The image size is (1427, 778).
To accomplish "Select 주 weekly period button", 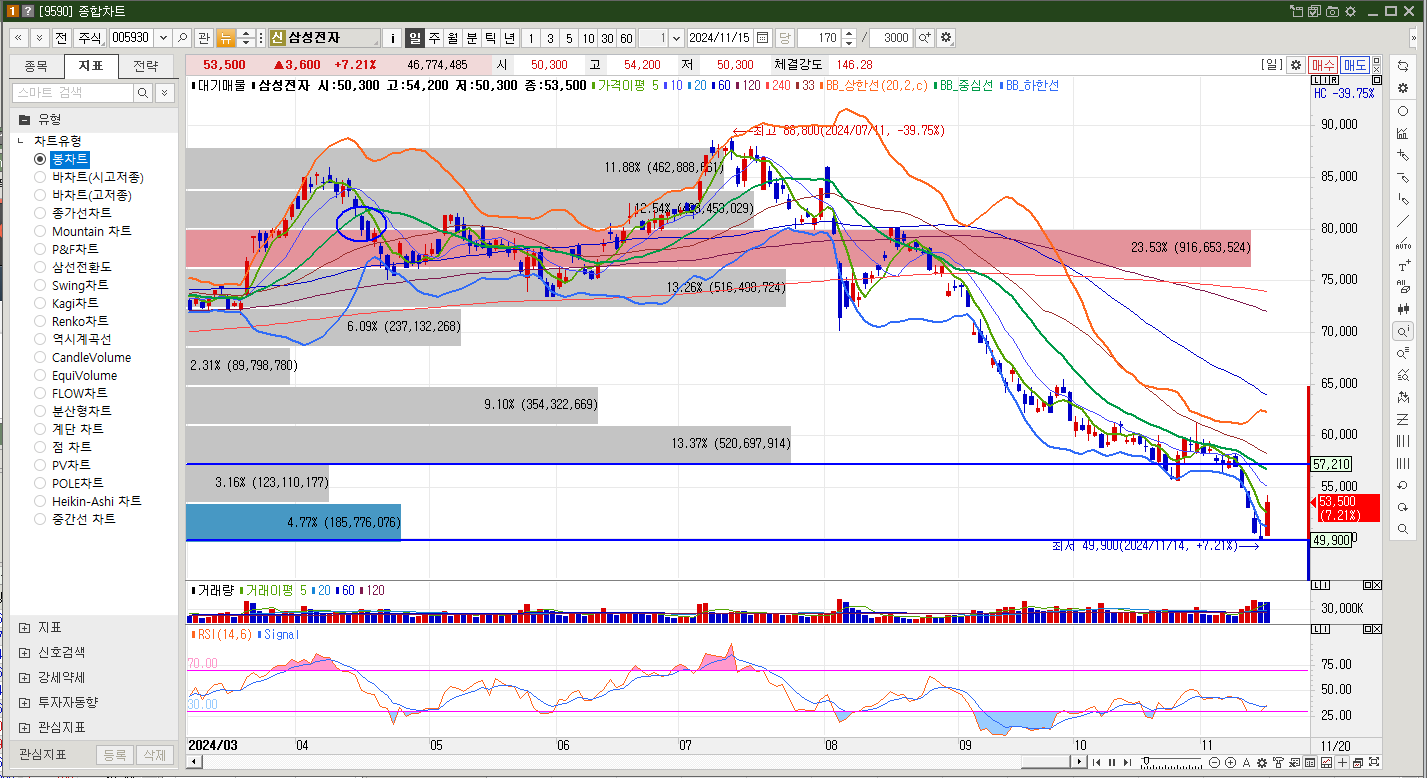I will coord(434,38).
